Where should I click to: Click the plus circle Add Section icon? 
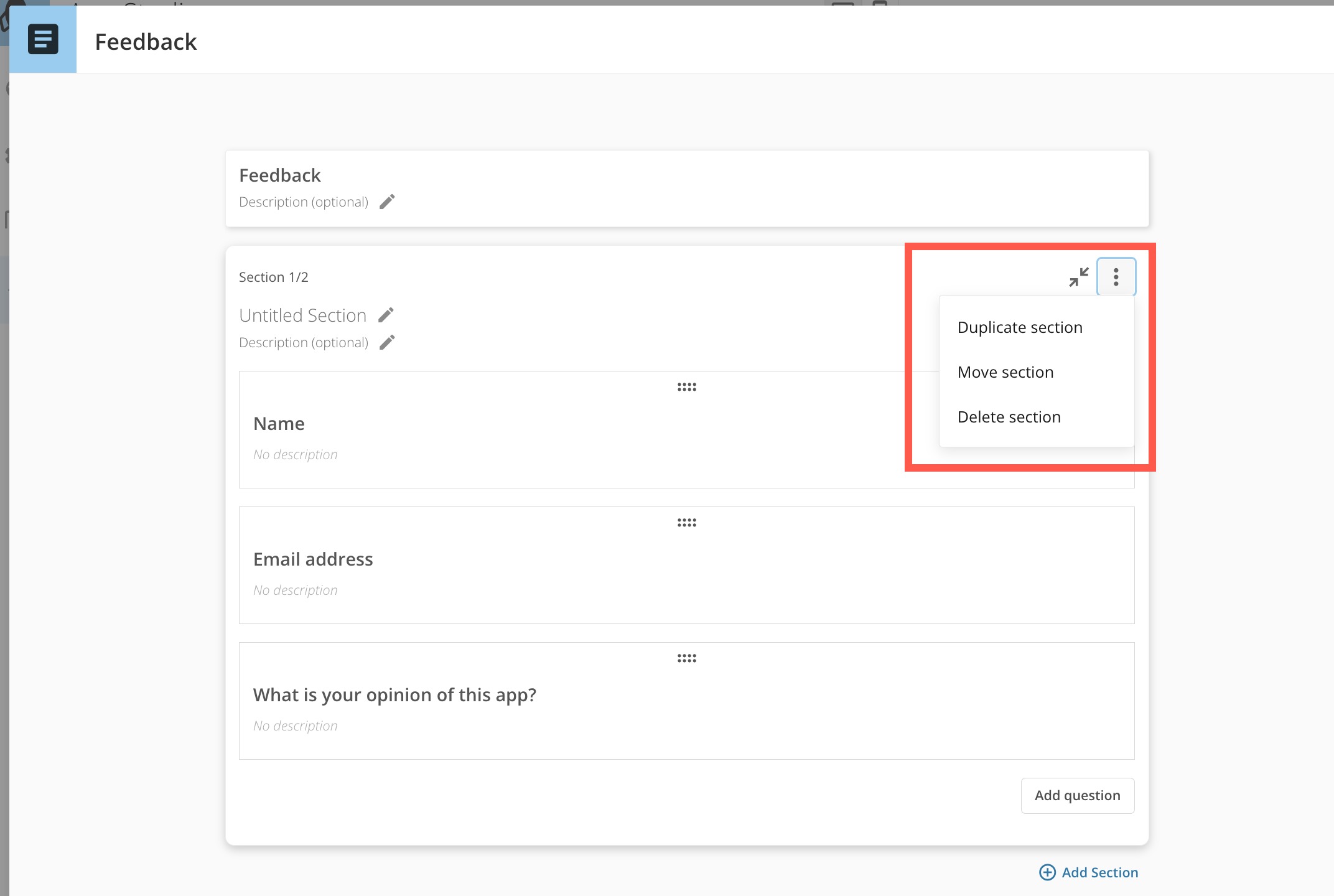click(1047, 872)
